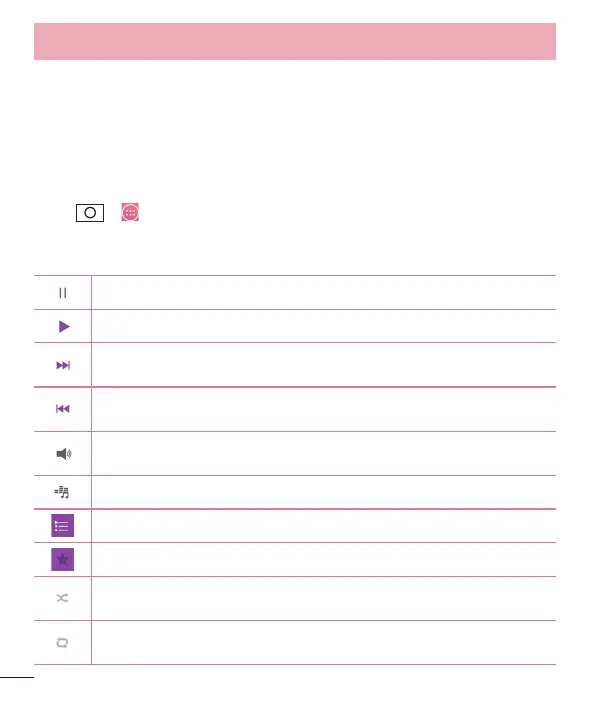This screenshot has height=714, width=595.
Task: Click the home button circle icon
Action: pyautogui.click(x=90, y=213)
